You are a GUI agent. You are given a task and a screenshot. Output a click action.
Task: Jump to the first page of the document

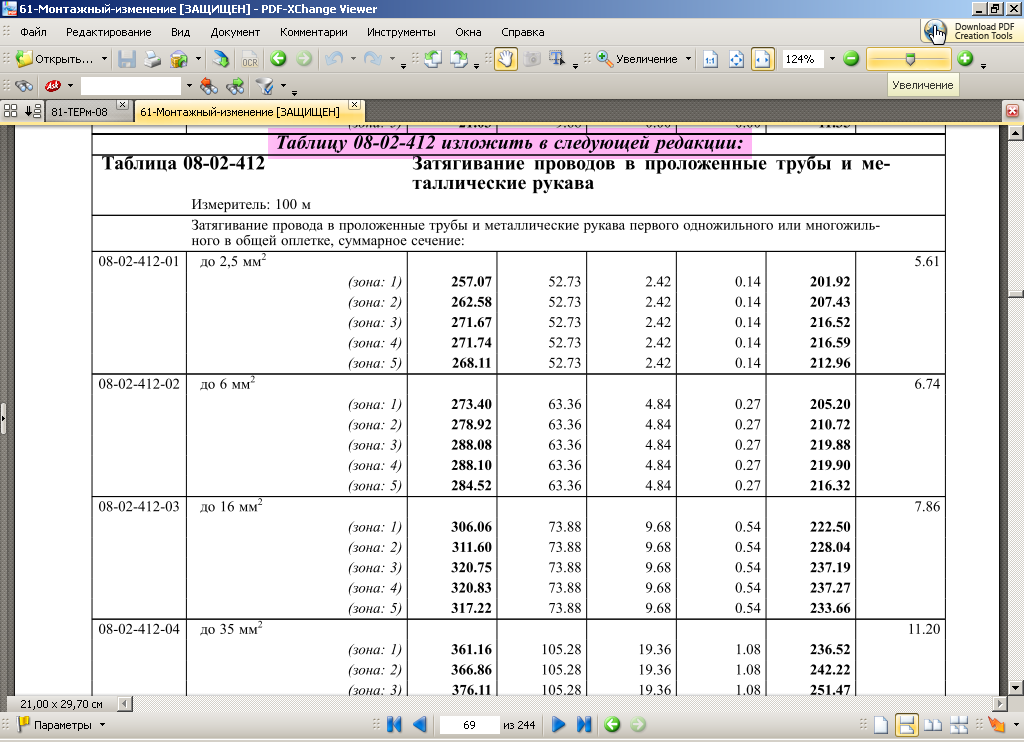click(394, 724)
